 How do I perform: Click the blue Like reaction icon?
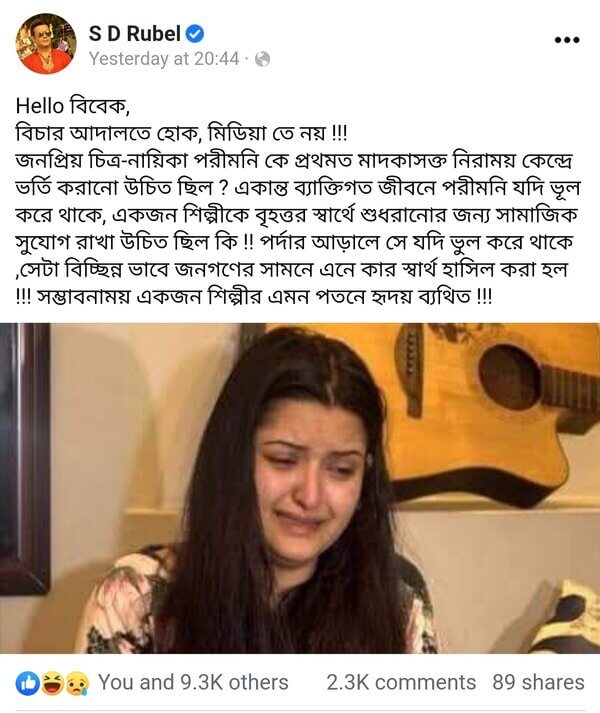point(27,683)
